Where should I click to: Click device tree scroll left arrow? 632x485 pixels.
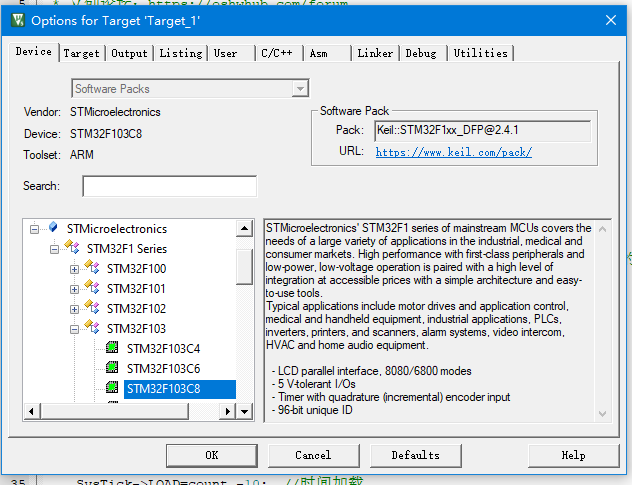[31, 412]
